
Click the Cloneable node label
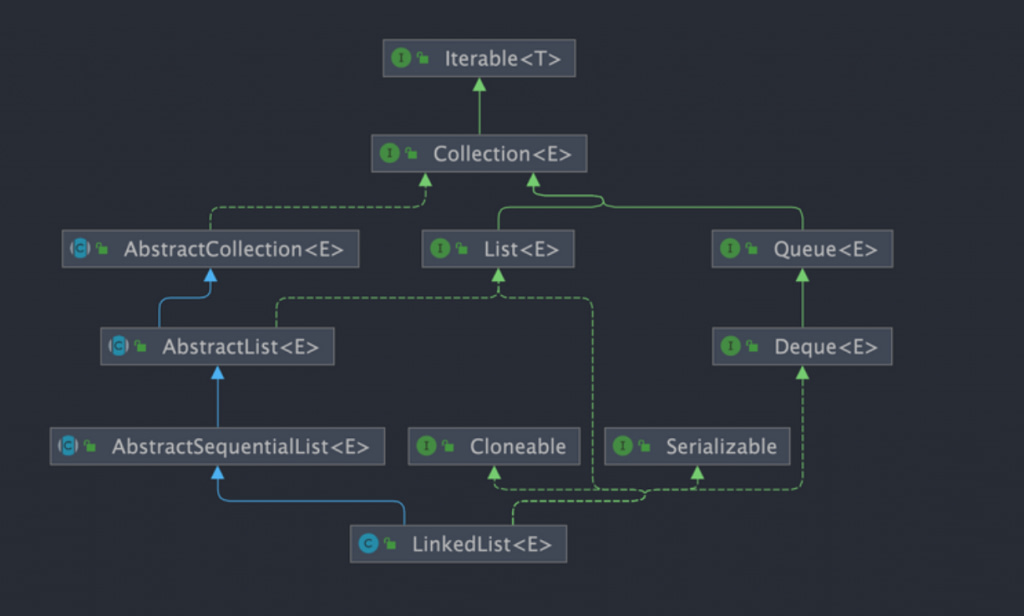[517, 446]
